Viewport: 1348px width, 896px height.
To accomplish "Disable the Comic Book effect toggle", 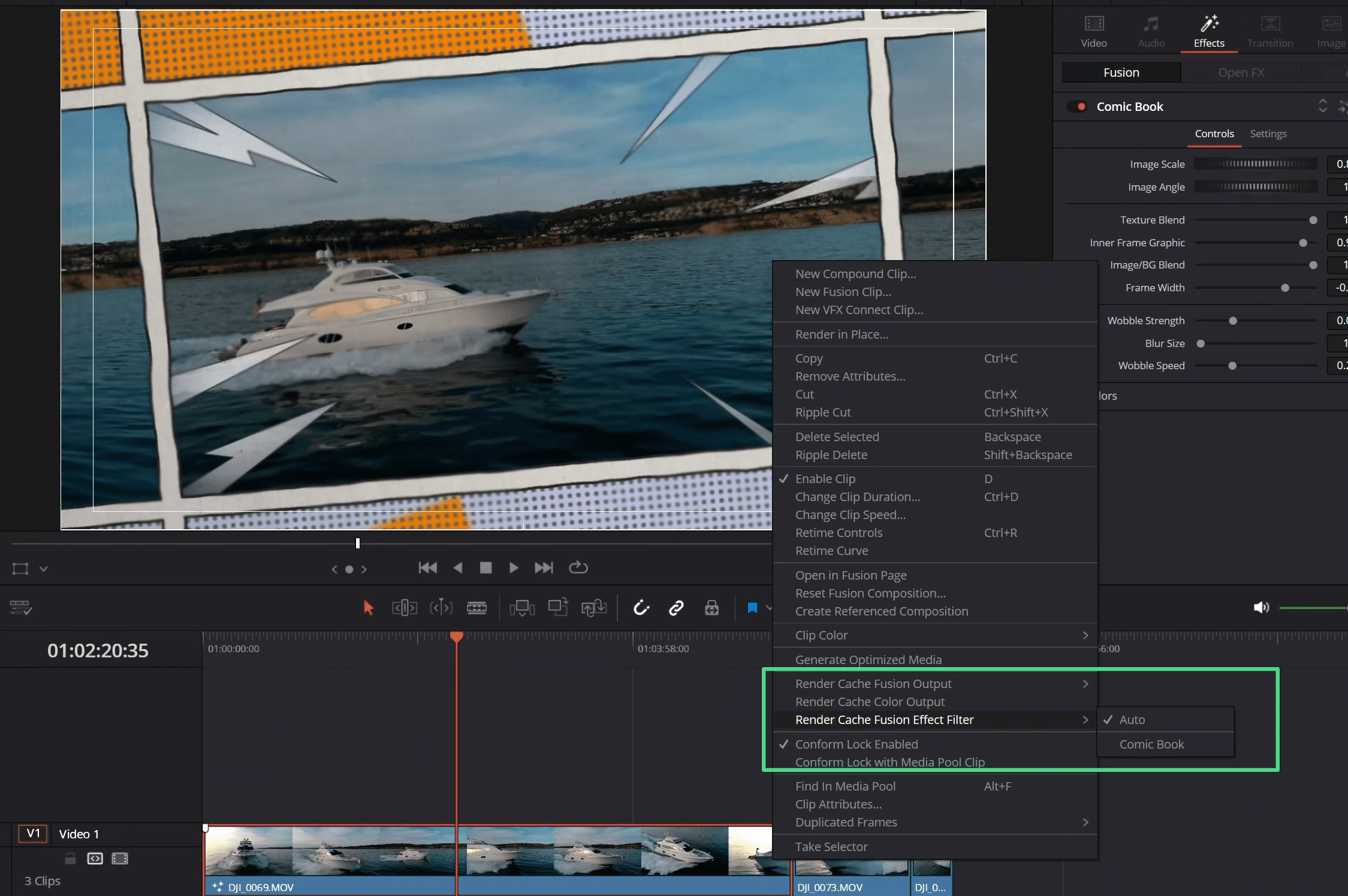I will pyautogui.click(x=1077, y=107).
